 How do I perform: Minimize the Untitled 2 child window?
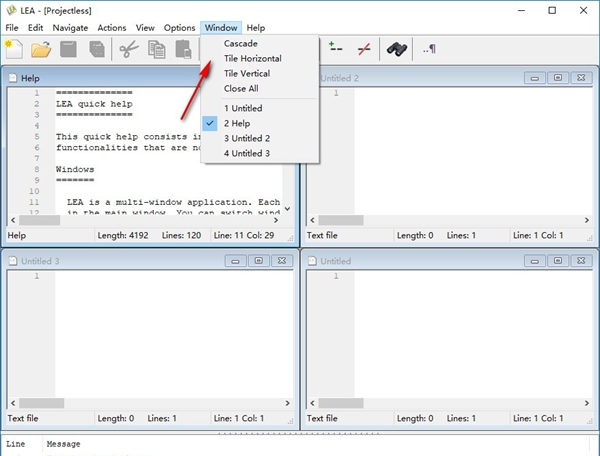coord(535,78)
